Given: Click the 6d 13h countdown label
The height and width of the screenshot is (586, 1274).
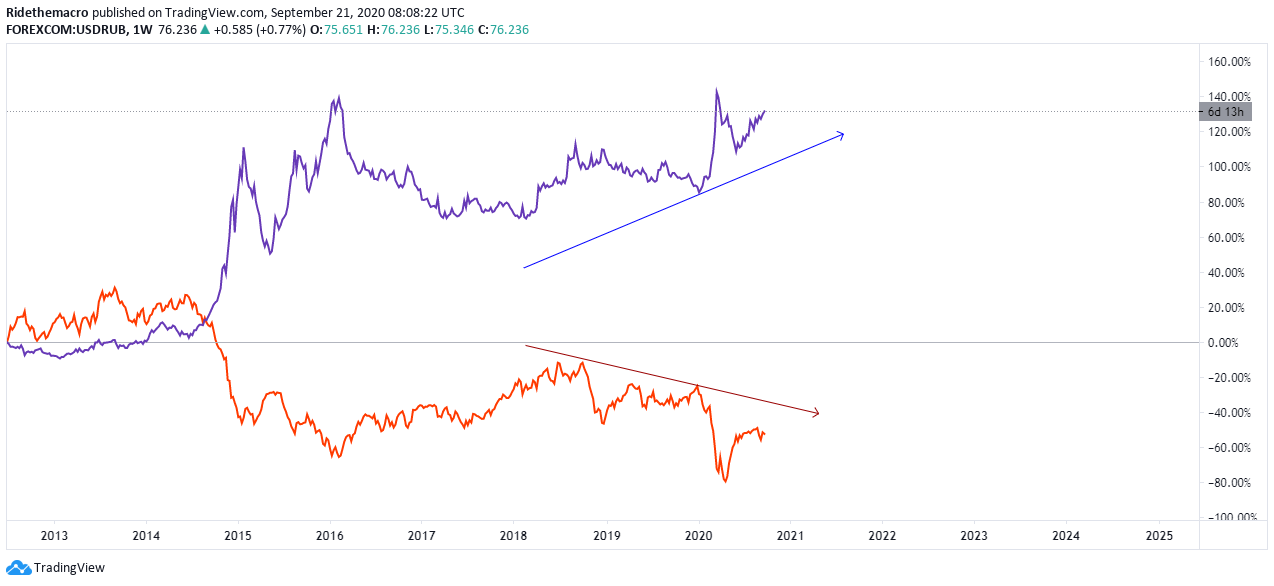Looking at the screenshot, I should pos(1226,112).
